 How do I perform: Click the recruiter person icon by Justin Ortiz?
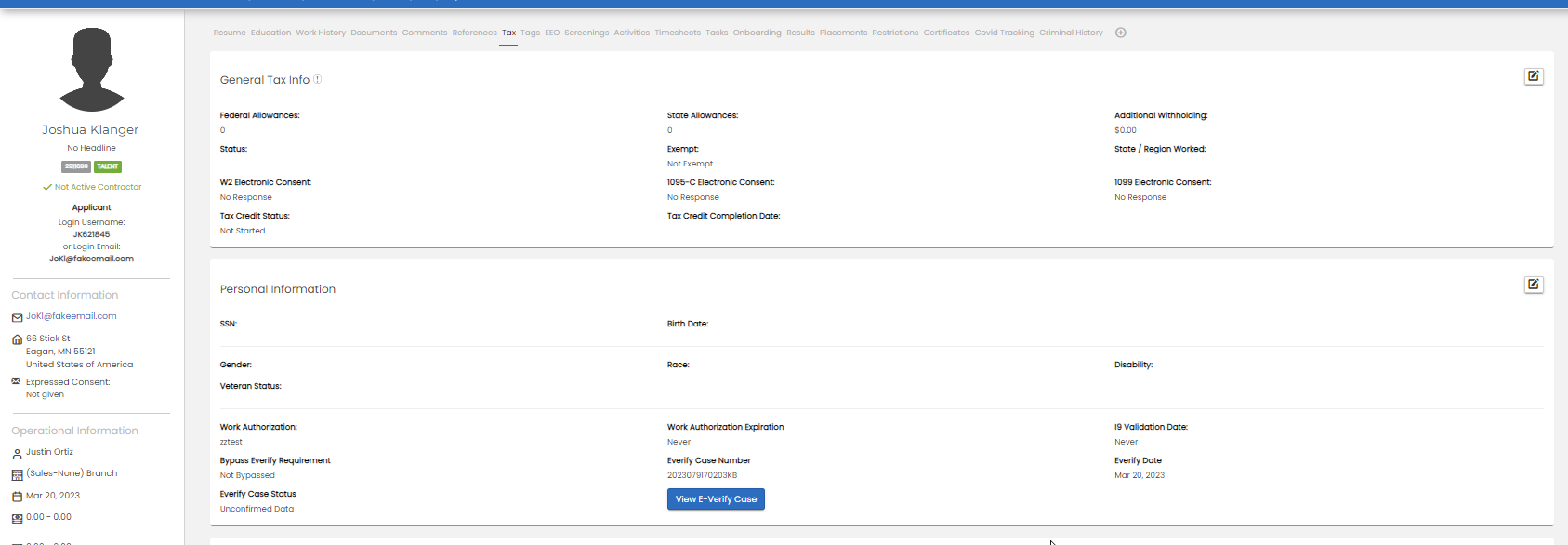pos(17,453)
